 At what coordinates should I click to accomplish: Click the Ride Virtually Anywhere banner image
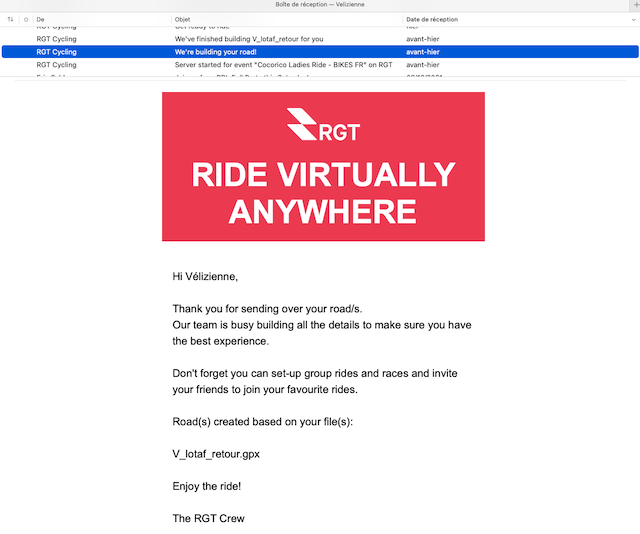tap(323, 167)
